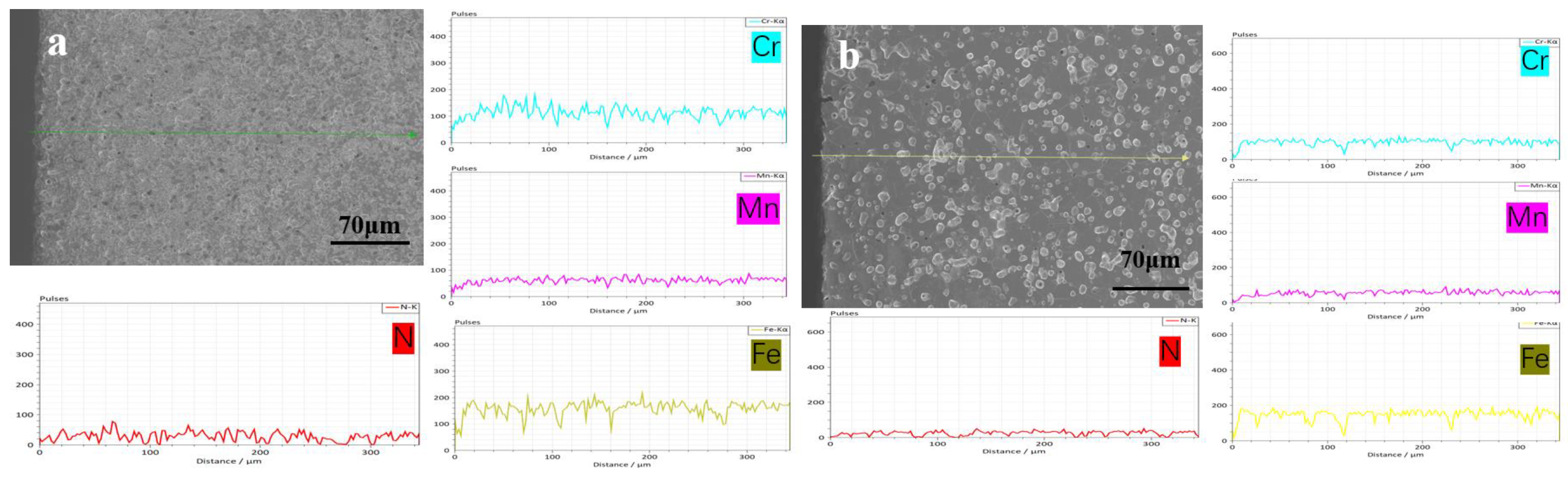Click the 70µm scale bar in image a
The width and height of the screenshot is (1568, 479).
click(369, 242)
